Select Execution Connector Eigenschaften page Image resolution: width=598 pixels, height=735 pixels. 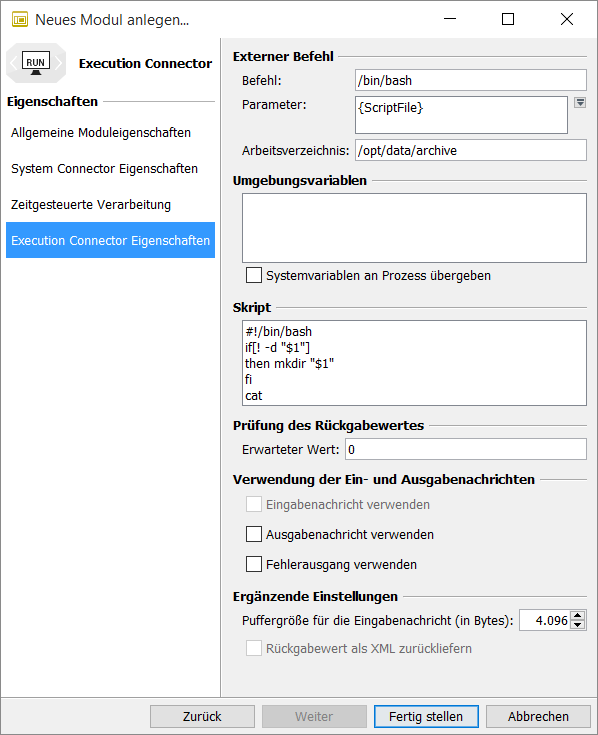(x=110, y=240)
